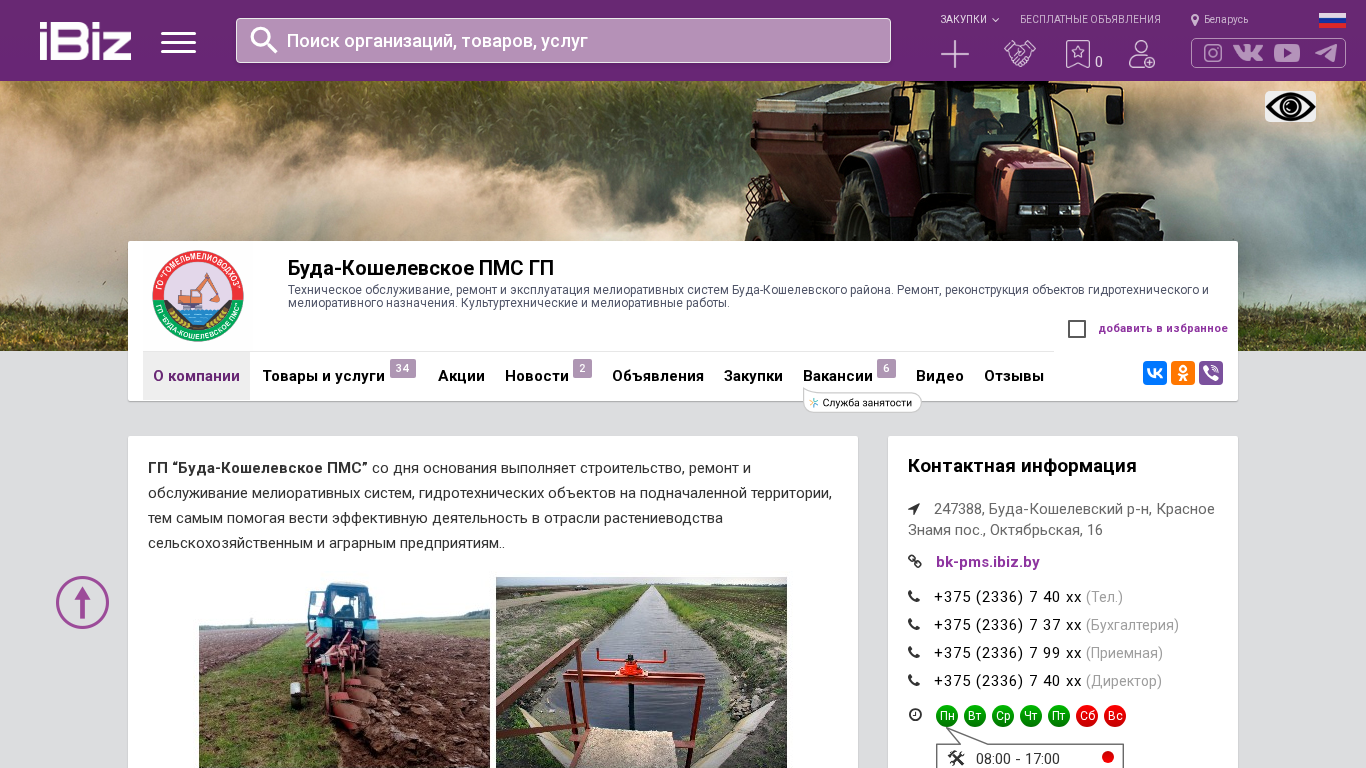This screenshot has height=768, width=1366.
Task: Open the user registration profile icon
Action: tap(1142, 54)
